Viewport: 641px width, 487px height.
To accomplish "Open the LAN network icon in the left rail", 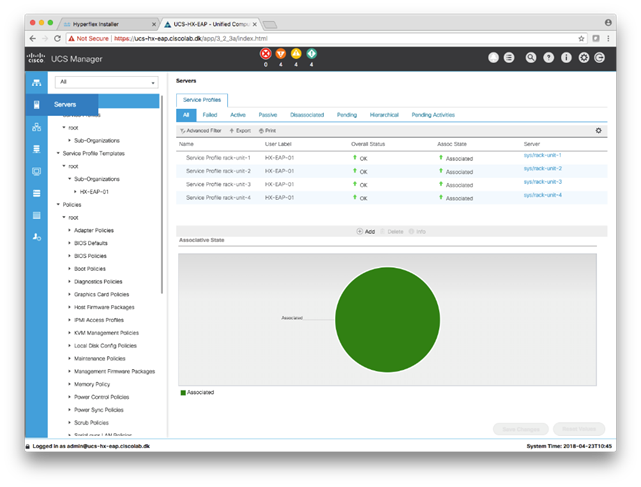I will tap(36, 127).
